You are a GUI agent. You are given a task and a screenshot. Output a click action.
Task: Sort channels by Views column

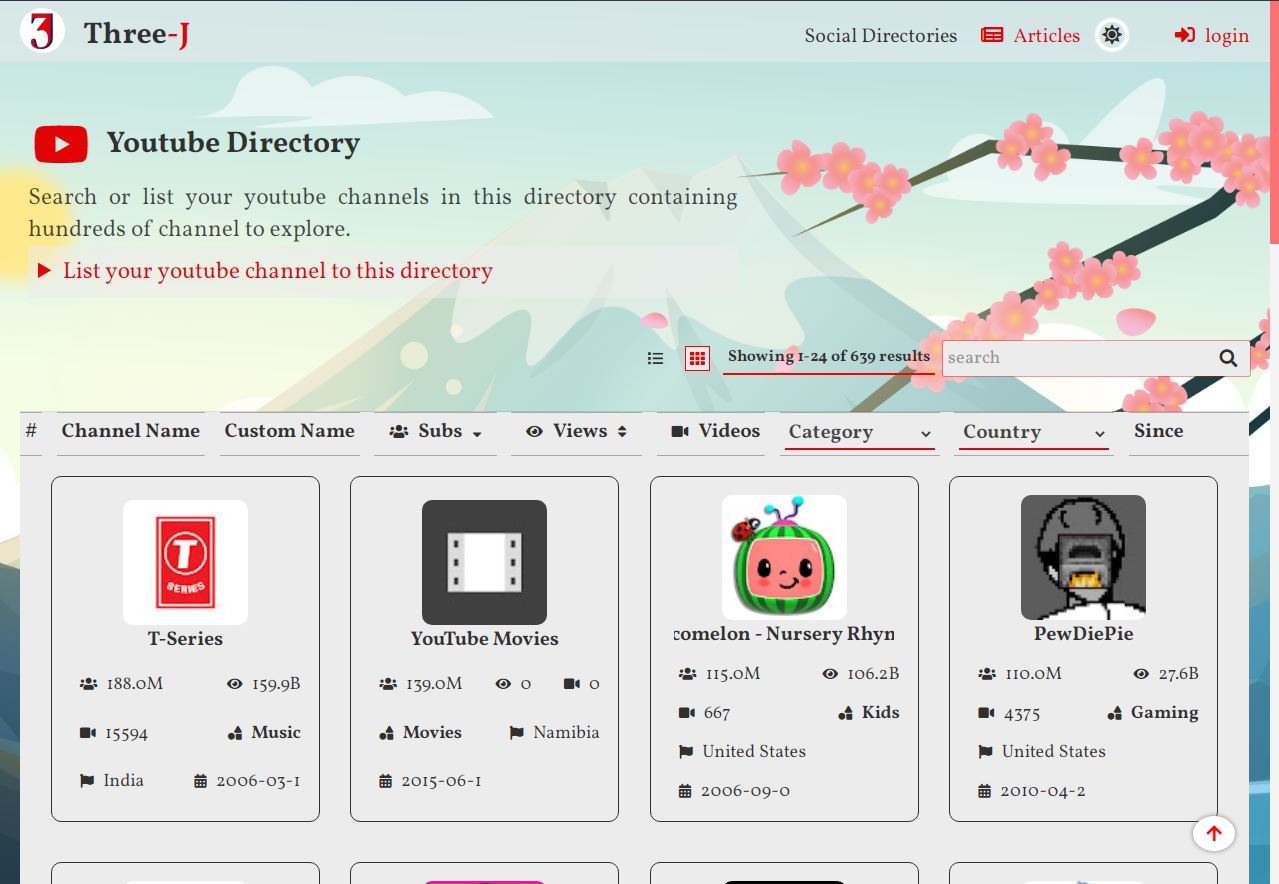point(576,431)
